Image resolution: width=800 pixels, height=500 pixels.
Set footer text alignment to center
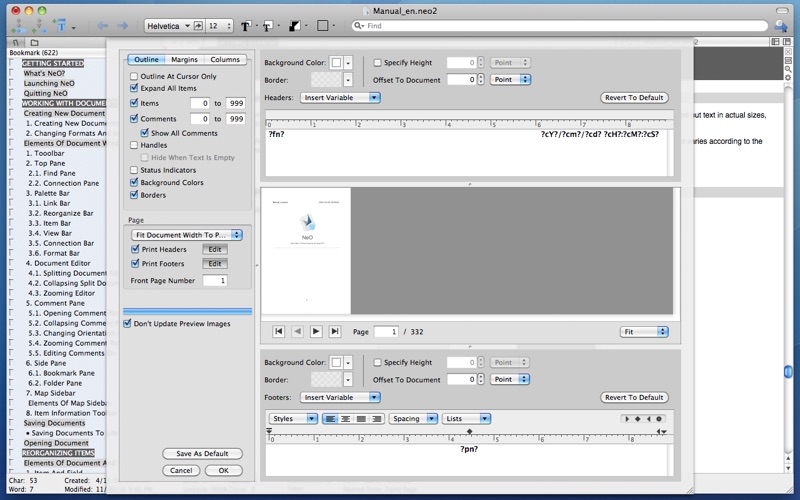345,419
